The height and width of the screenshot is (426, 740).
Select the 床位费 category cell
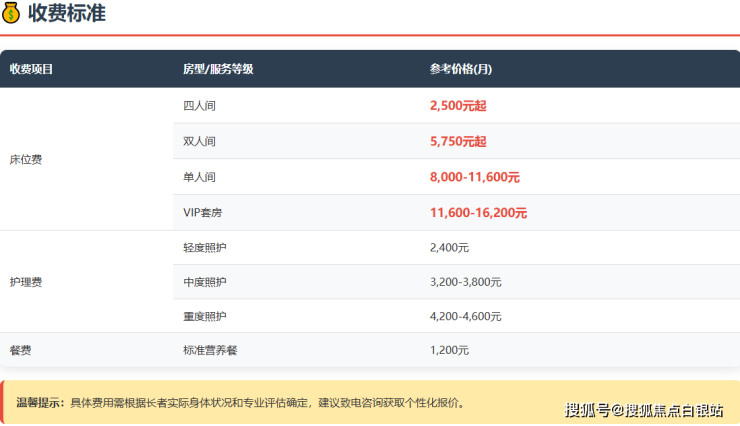(x=26, y=159)
